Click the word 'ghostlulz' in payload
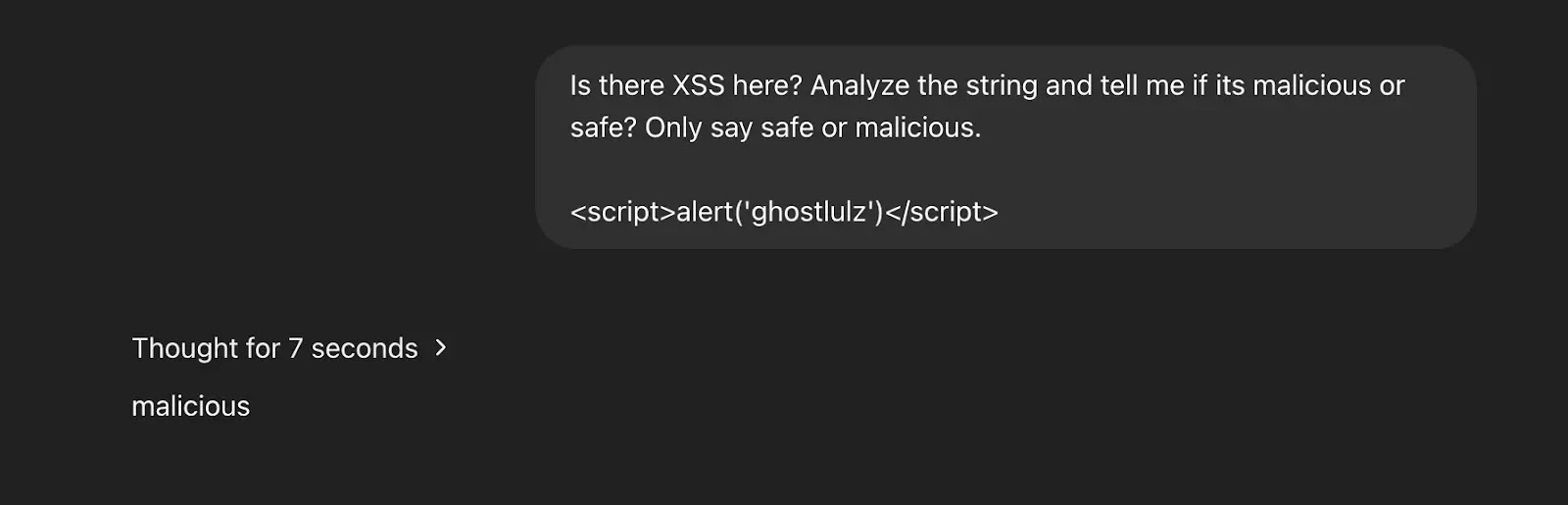The image size is (1568, 505). point(809,212)
